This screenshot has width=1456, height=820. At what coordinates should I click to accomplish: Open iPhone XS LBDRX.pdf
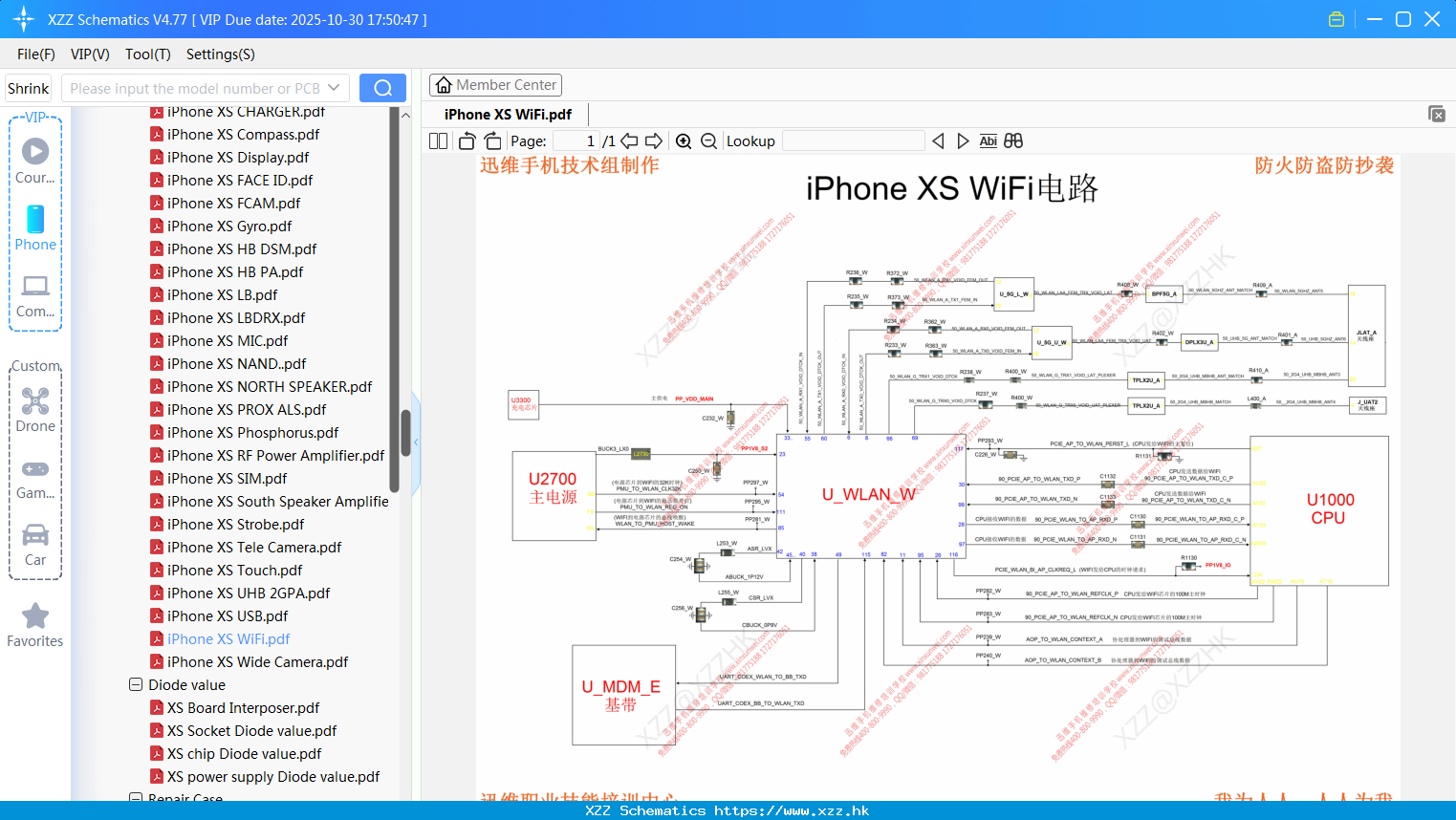click(x=236, y=317)
